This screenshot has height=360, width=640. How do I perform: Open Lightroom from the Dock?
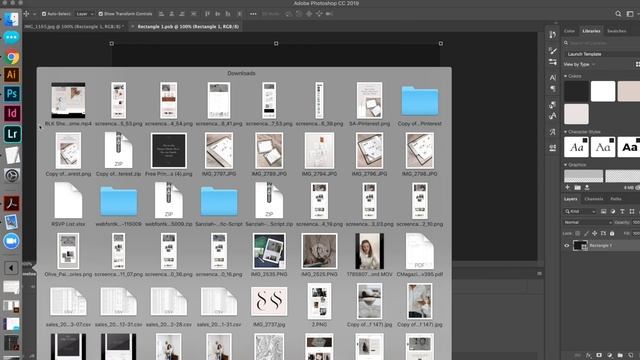pos(11,134)
